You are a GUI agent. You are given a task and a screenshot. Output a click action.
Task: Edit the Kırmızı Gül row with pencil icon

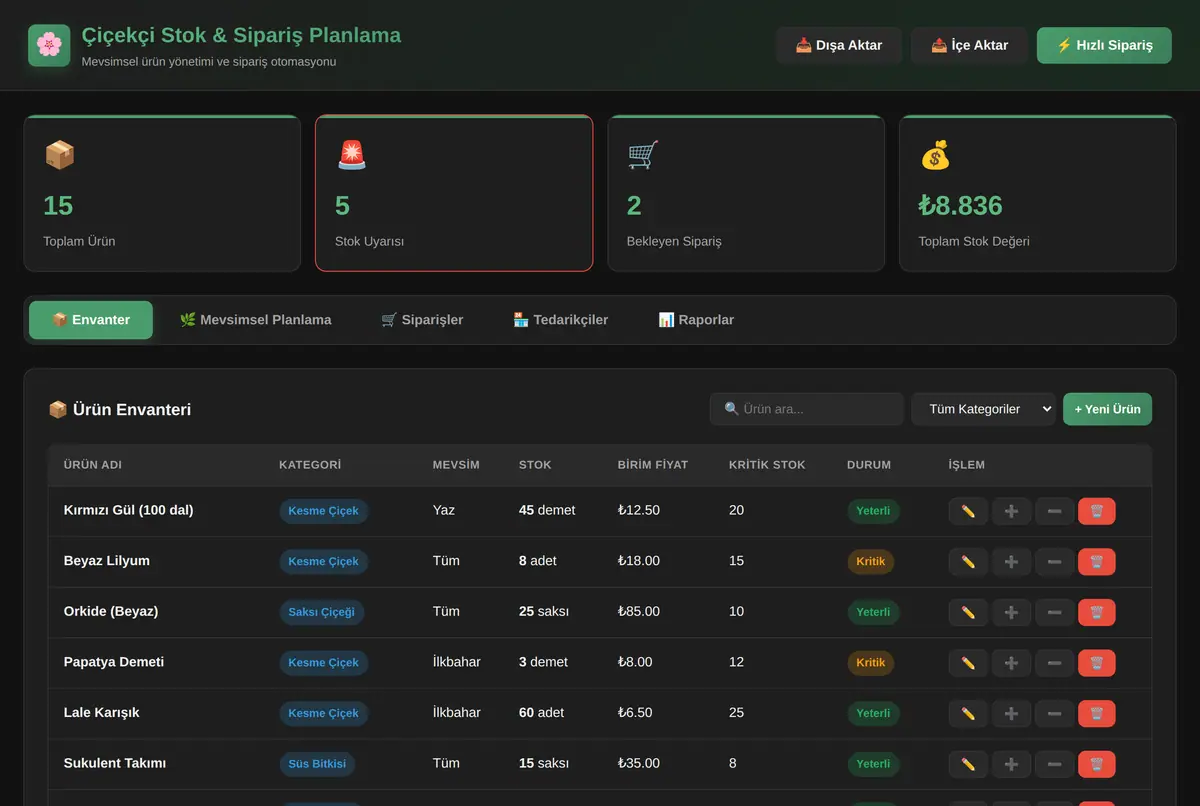(968, 511)
